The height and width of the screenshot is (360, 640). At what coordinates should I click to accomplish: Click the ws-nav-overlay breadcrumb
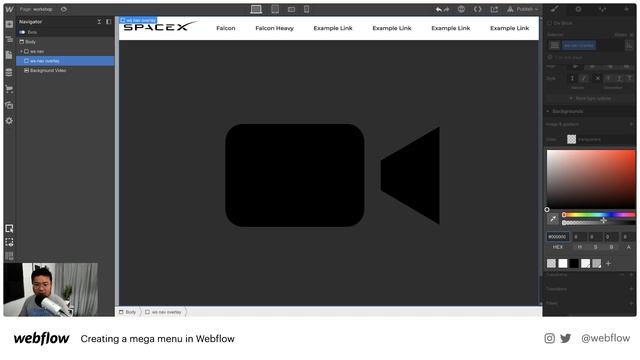pyautogui.click(x=163, y=312)
